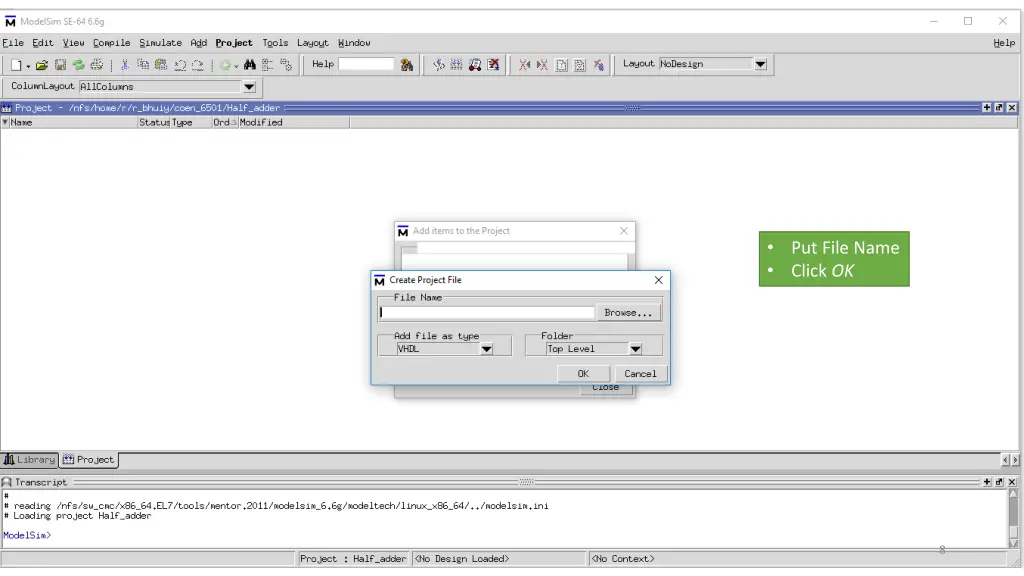Close the Create Project File dialog
1024x576 pixels.
(658, 280)
